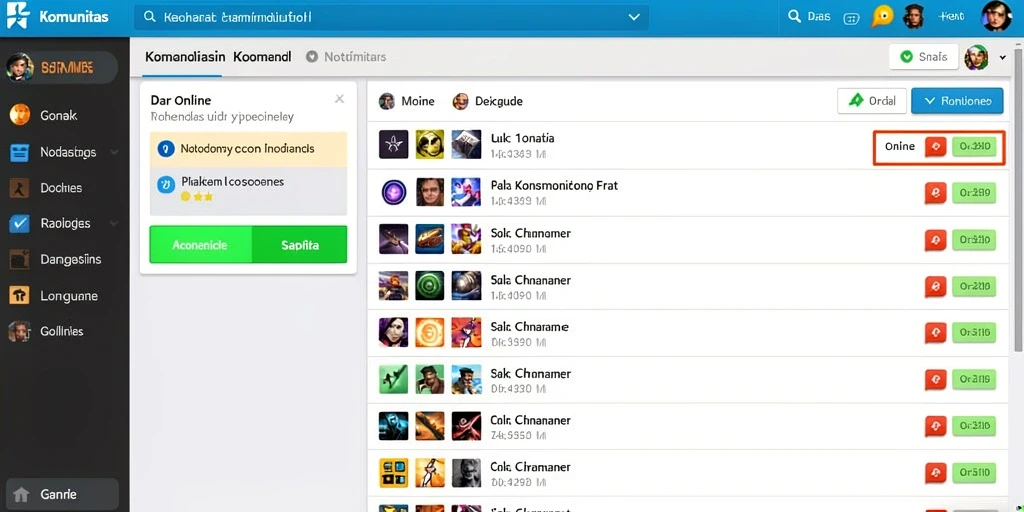
Task: Click the Komunitas logo icon
Action: click(18, 16)
